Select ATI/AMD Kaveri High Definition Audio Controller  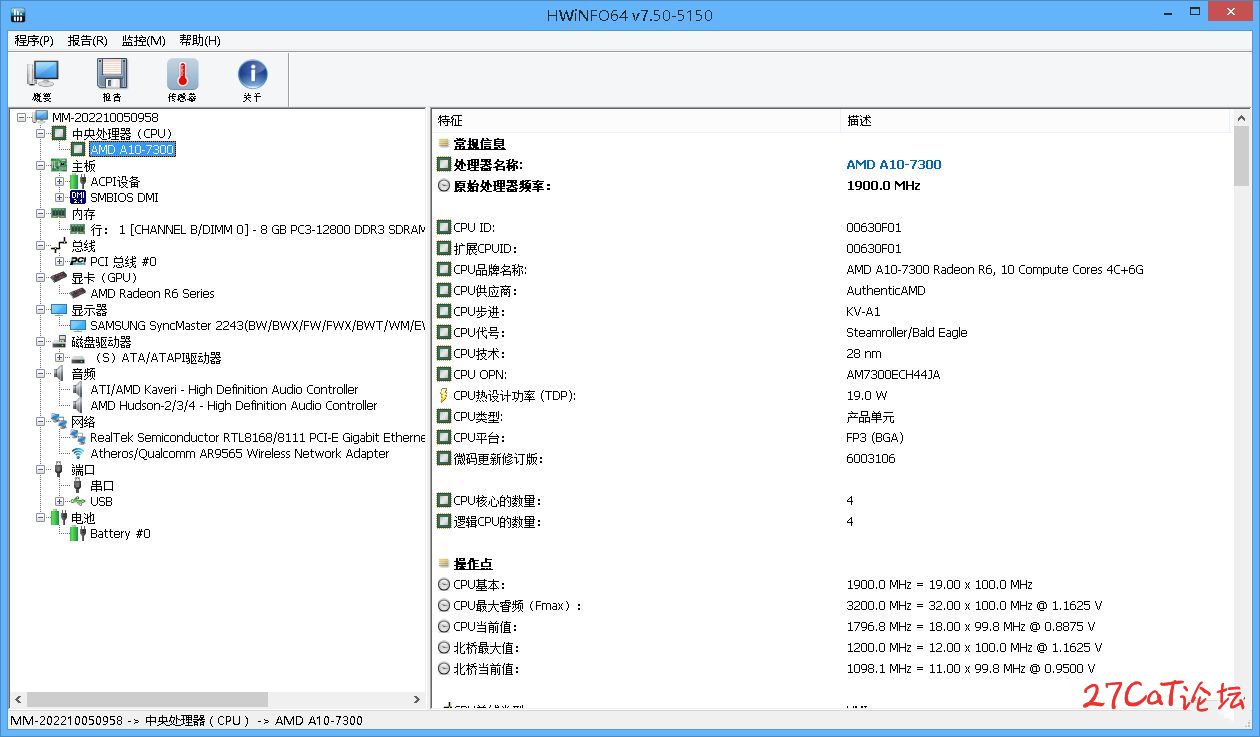tap(224, 389)
